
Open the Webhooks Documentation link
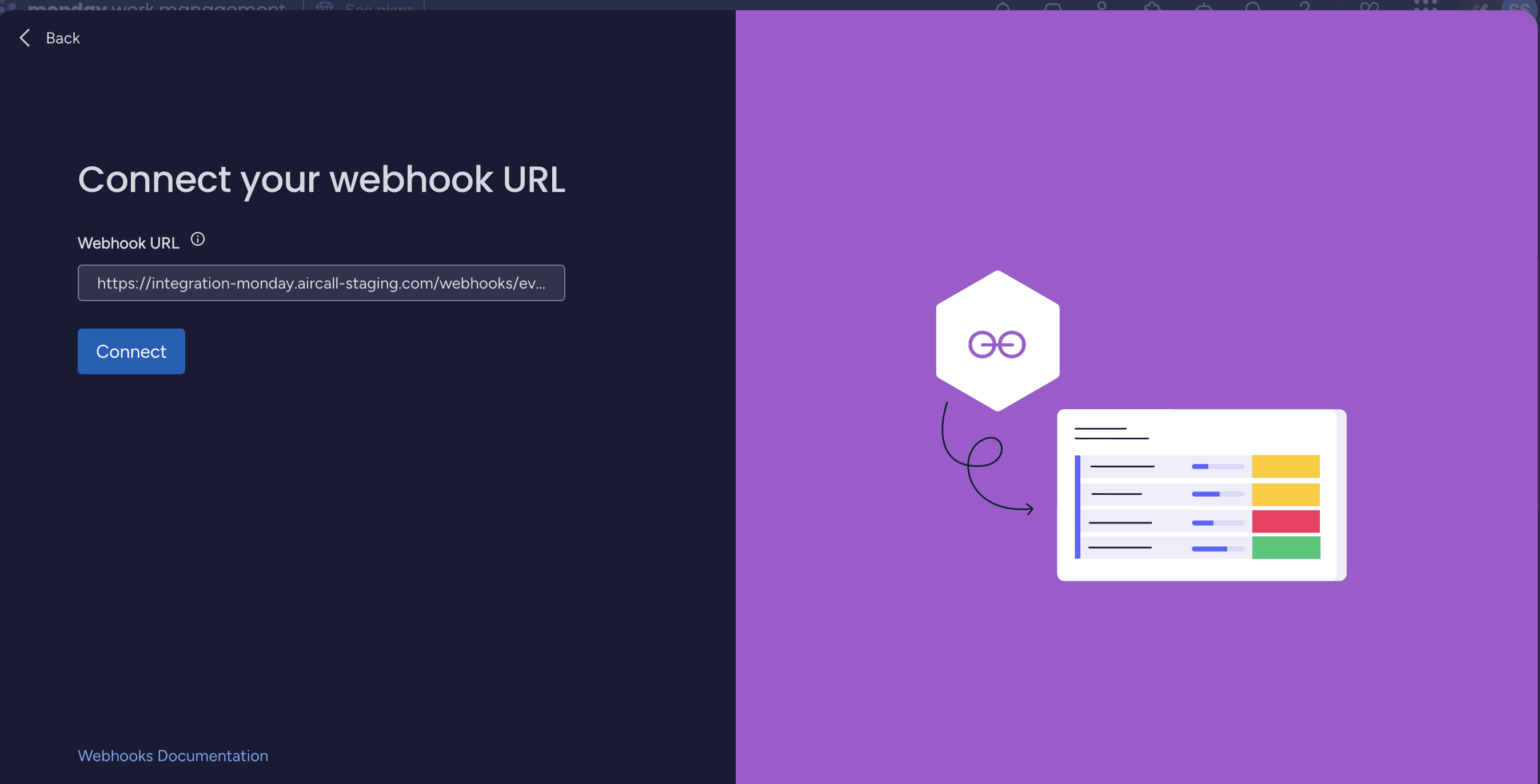click(x=172, y=755)
